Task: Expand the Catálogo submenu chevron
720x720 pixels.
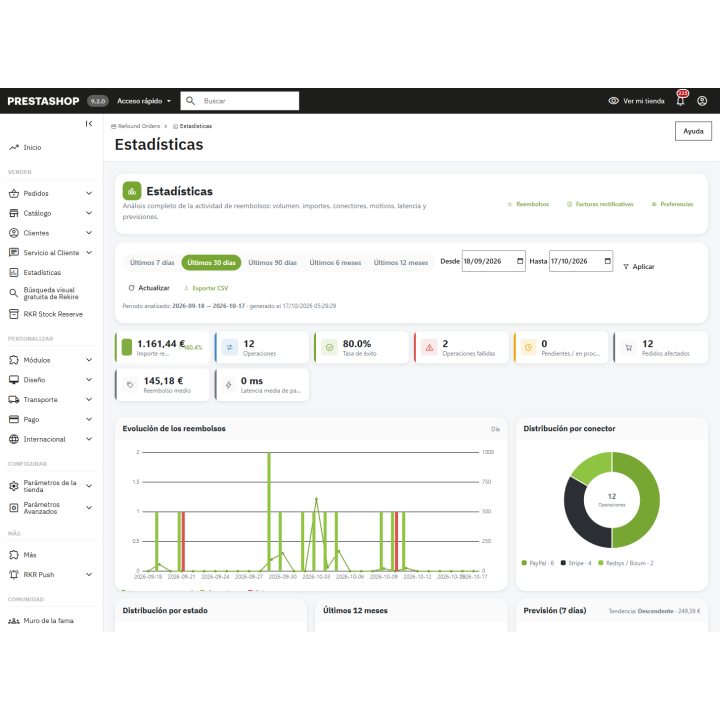Action: coord(89,213)
